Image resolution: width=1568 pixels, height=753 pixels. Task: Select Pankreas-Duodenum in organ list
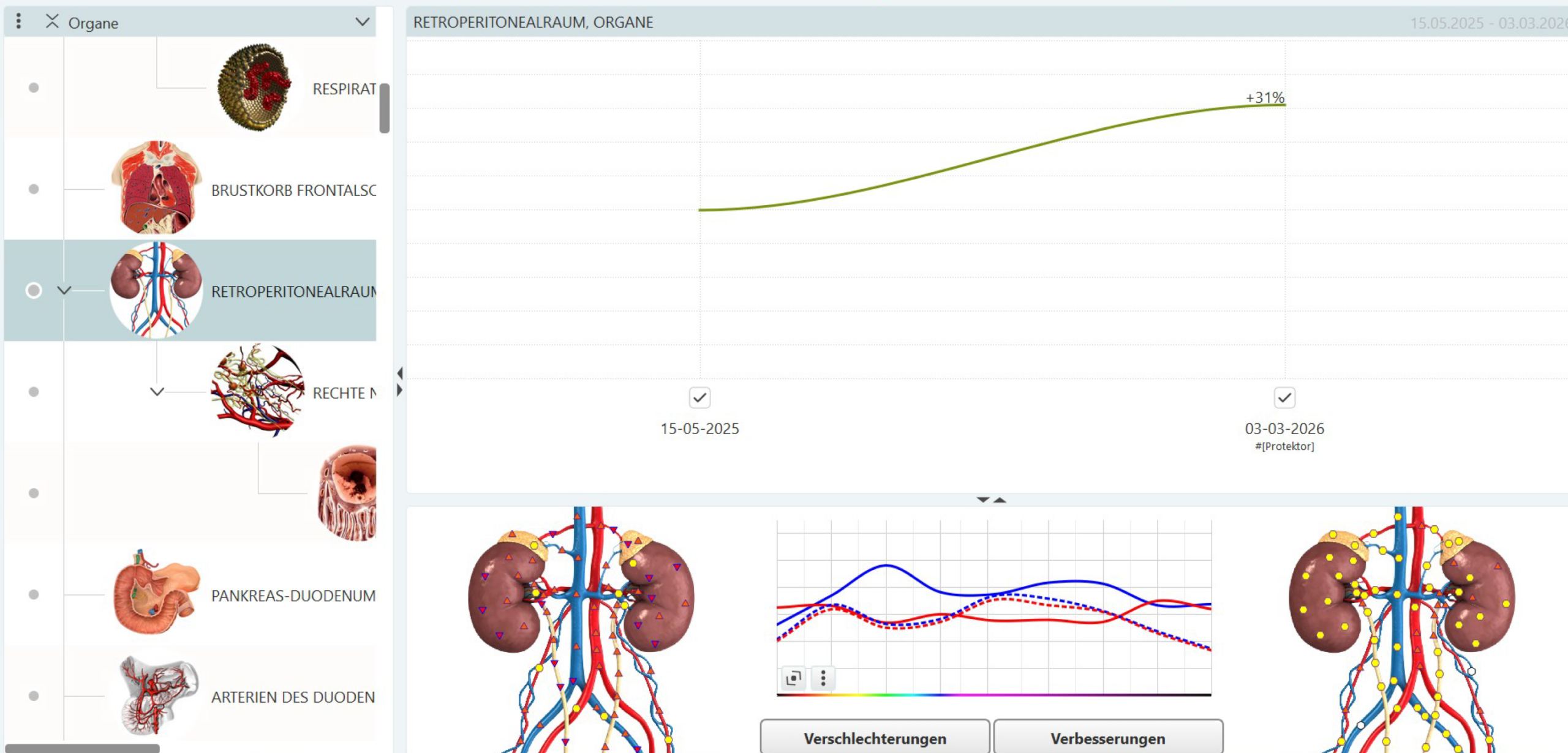(x=293, y=595)
